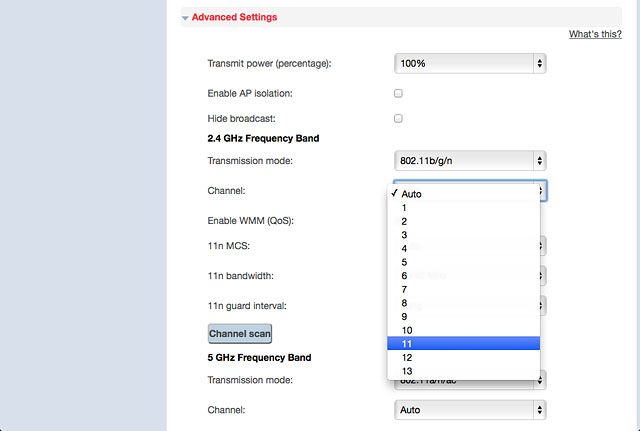This screenshot has width=640, height=431.
Task: Open the 2.4 GHz Transmission mode dropdown
Action: 470,161
